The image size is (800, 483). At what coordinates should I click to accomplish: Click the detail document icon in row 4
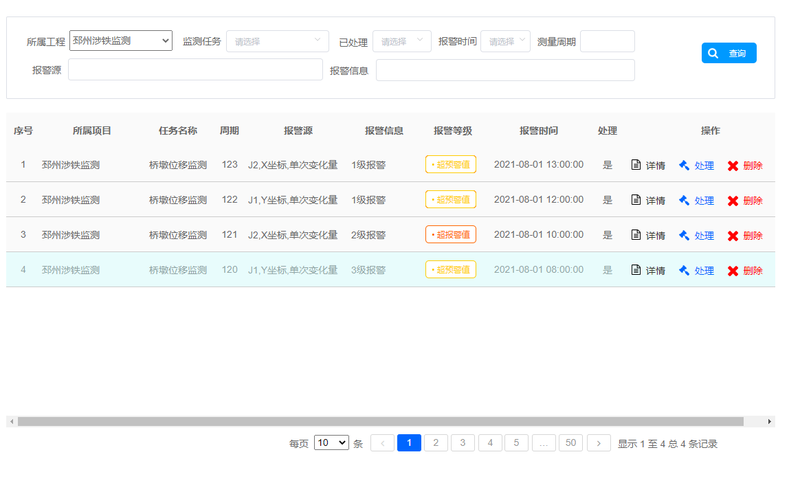click(x=636, y=270)
